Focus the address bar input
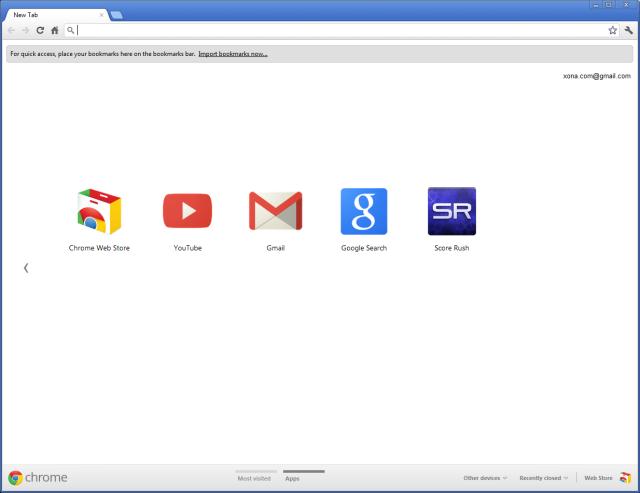 [341, 30]
